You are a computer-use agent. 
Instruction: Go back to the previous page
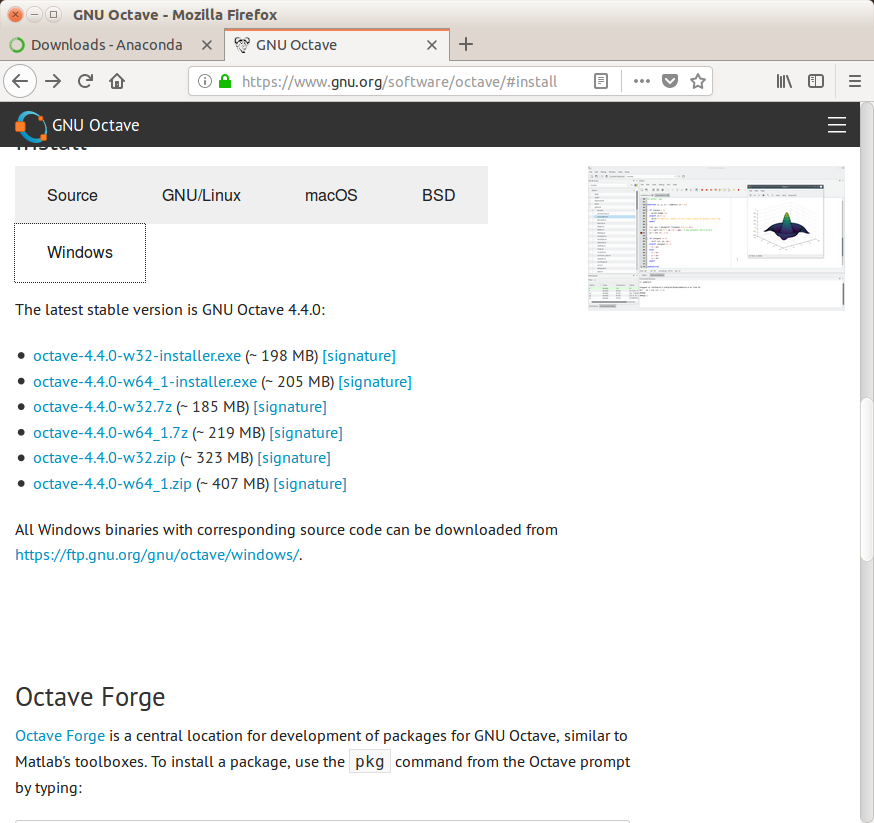pyautogui.click(x=20, y=81)
